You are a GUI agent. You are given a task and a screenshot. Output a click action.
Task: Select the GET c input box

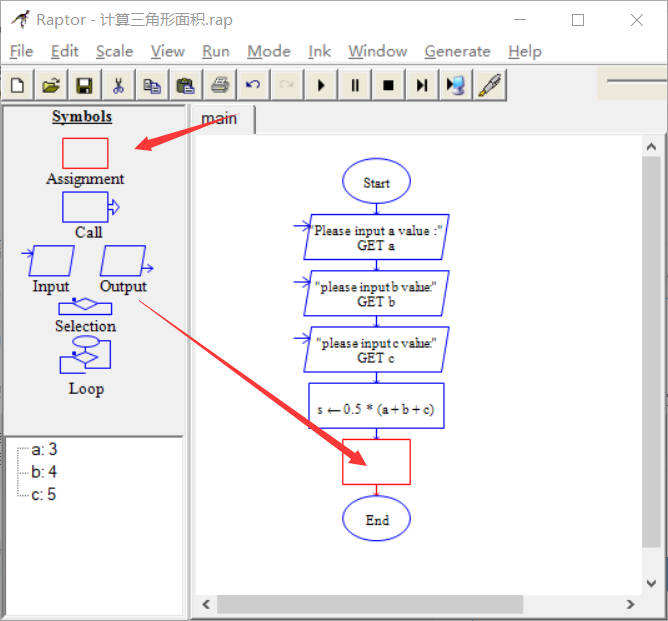(x=376, y=350)
